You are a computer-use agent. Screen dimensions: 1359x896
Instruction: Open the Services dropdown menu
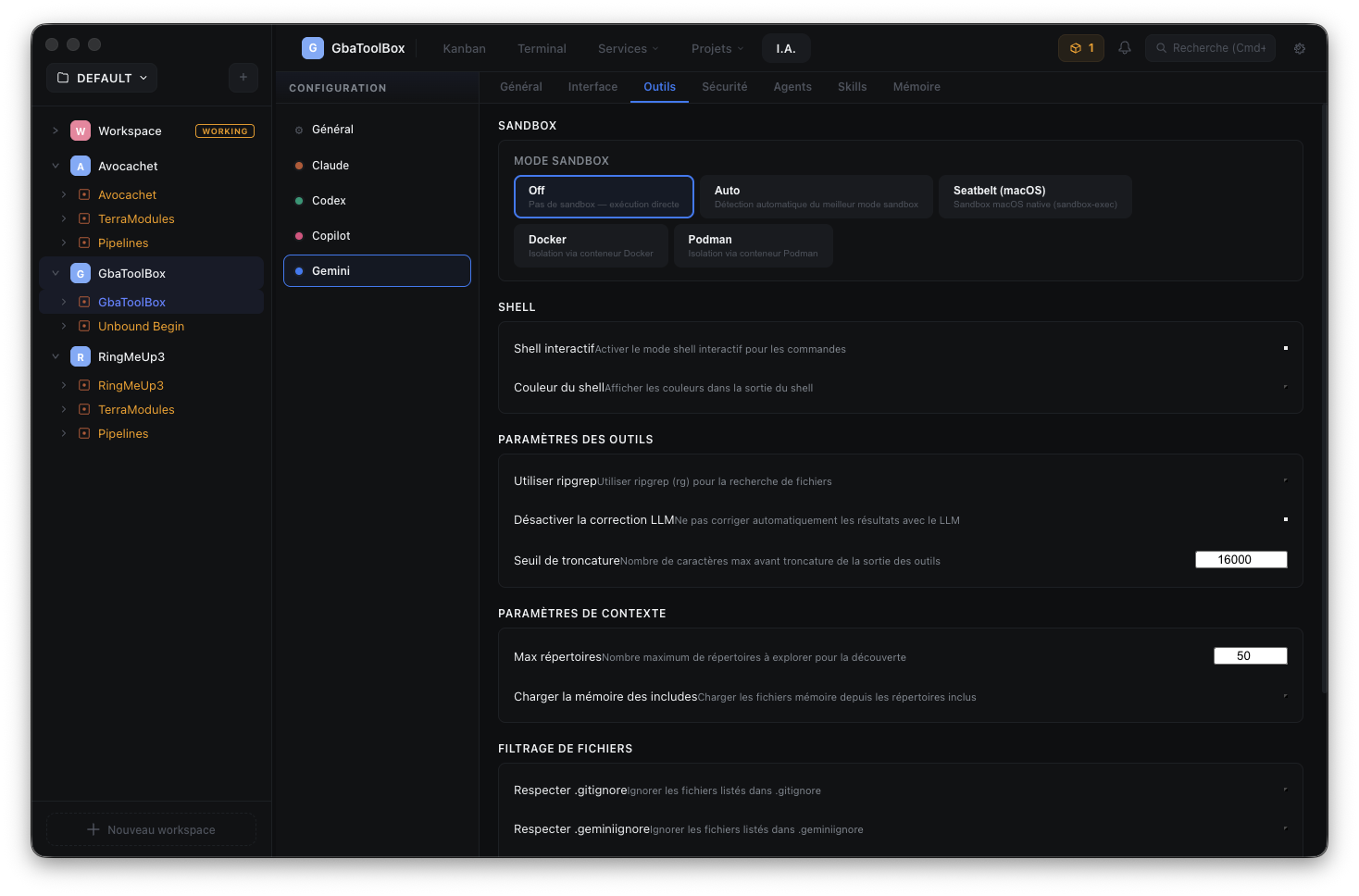629,49
